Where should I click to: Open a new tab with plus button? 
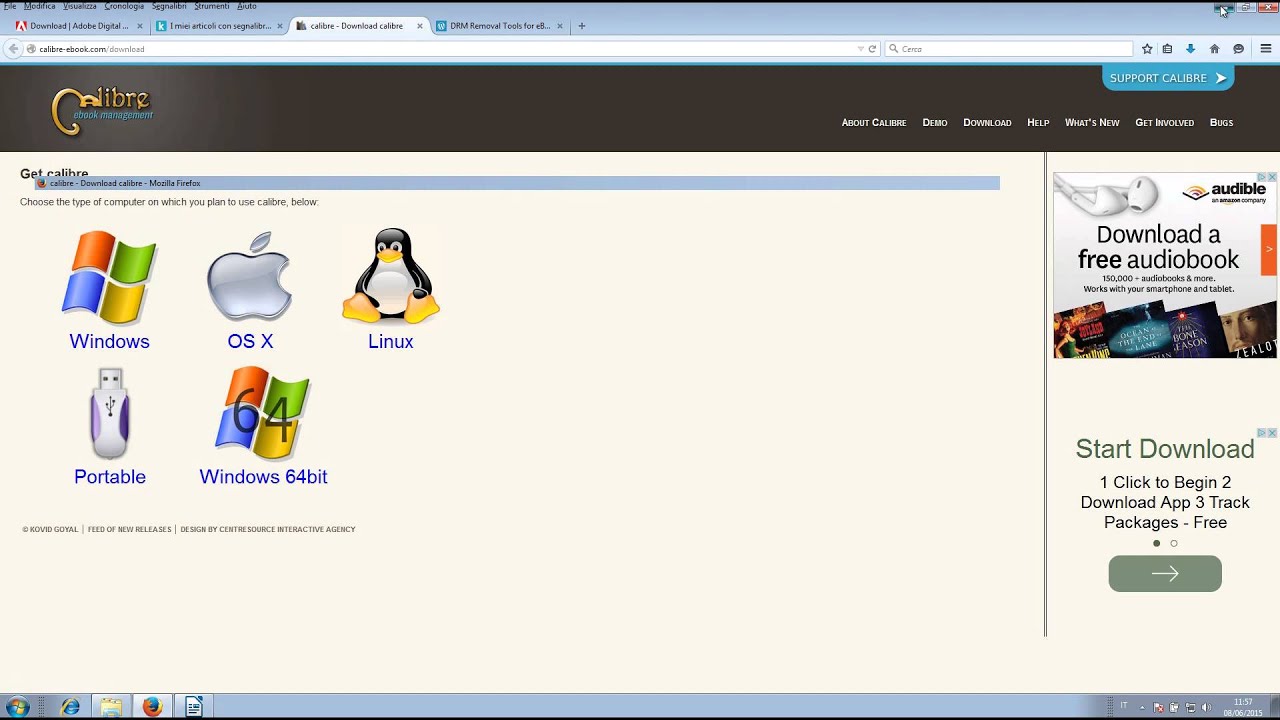tap(582, 26)
